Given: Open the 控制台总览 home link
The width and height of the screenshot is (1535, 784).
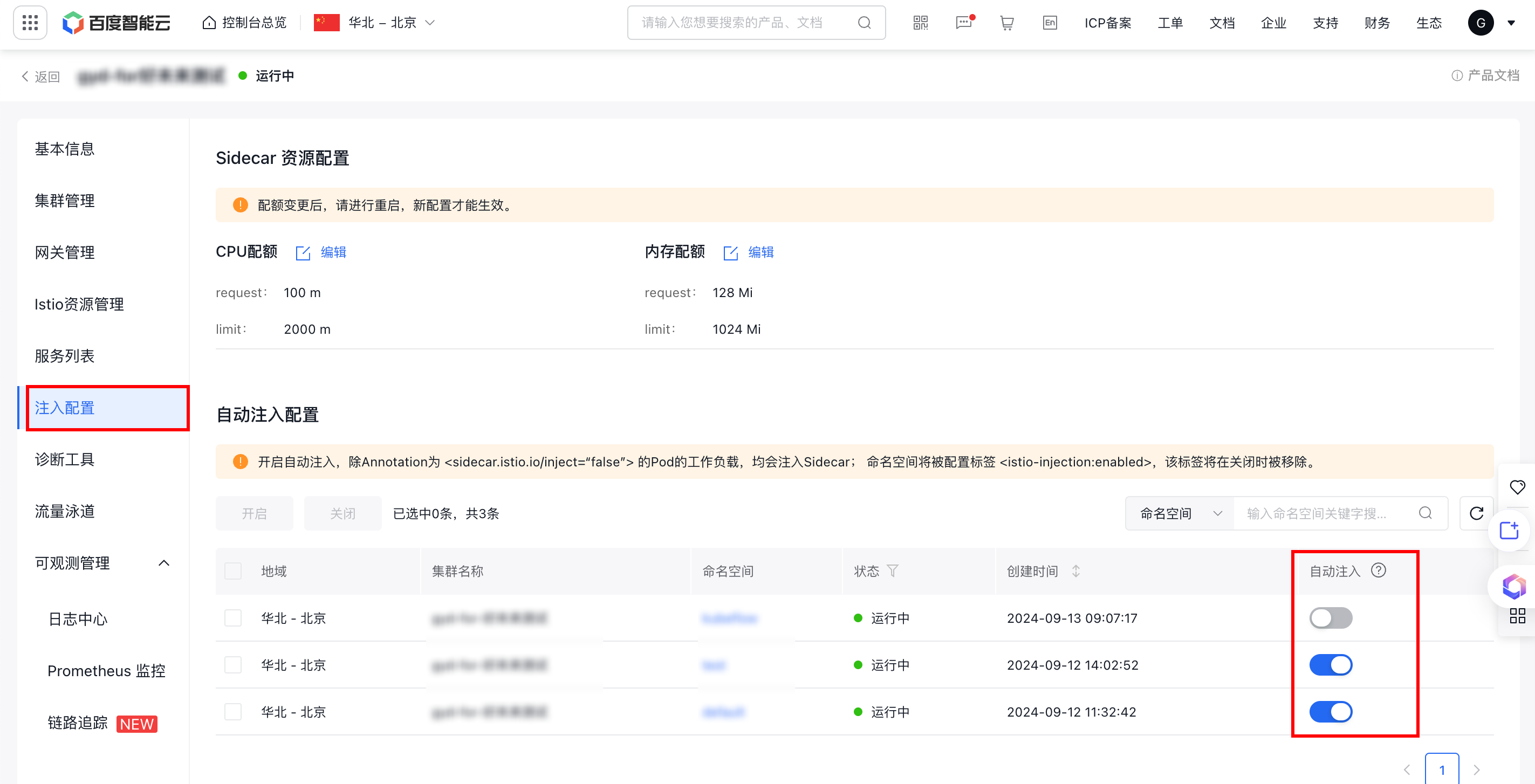Looking at the screenshot, I should pos(244,23).
